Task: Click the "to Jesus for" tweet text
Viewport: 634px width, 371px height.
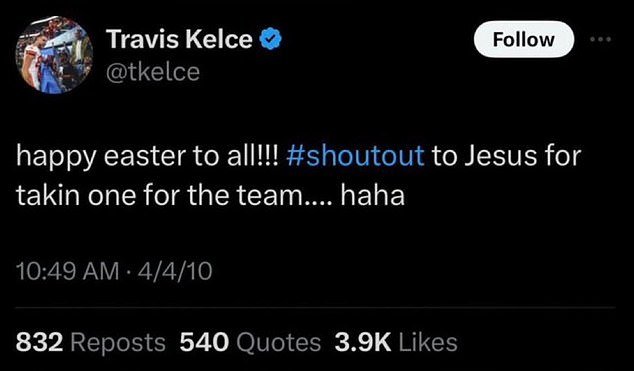Action: coord(507,156)
